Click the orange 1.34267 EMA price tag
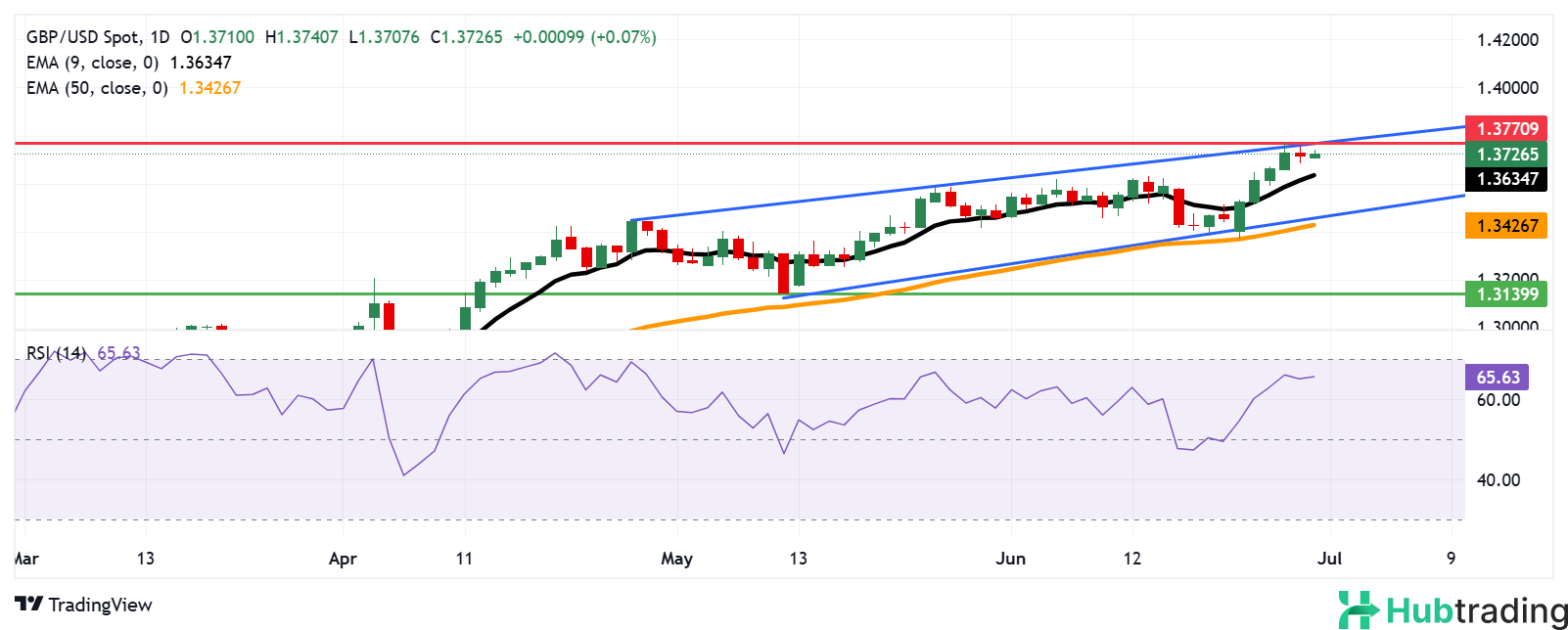The image size is (1568, 630). click(1506, 225)
